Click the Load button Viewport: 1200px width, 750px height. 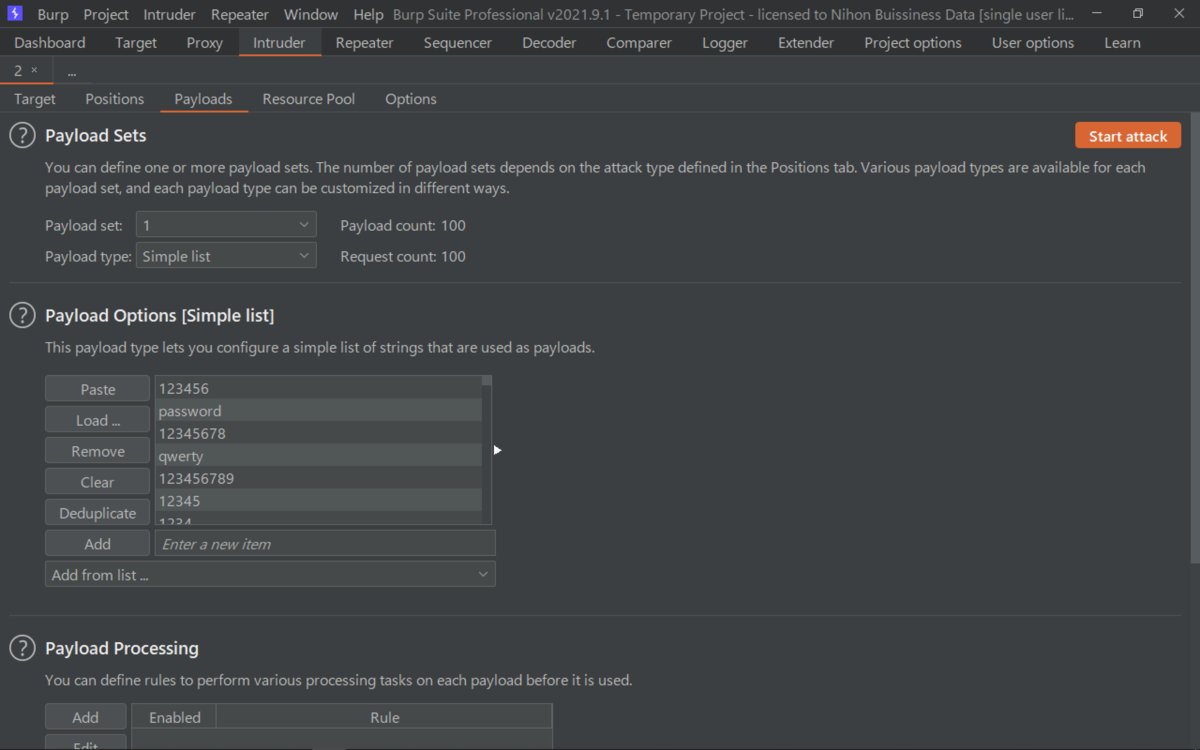coord(98,420)
